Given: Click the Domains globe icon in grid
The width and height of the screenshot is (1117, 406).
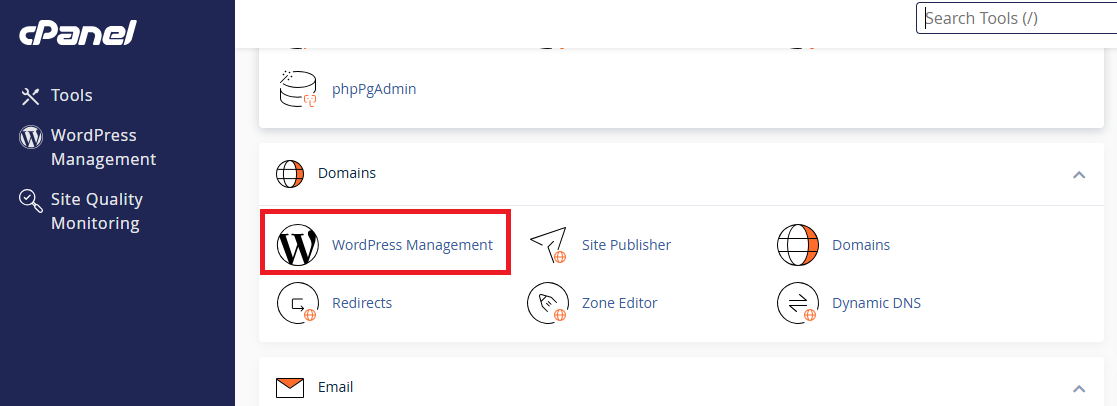Looking at the screenshot, I should (797, 245).
